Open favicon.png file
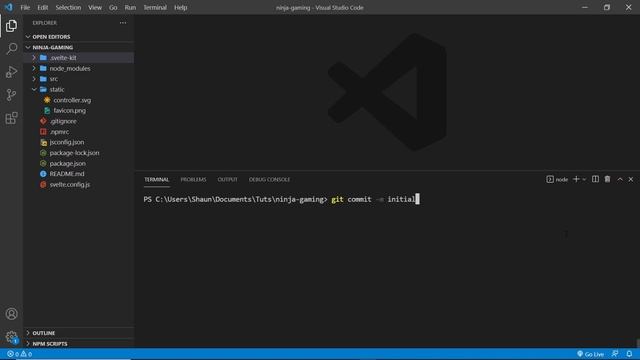Screen dimensions: 640x360 tap(69, 111)
